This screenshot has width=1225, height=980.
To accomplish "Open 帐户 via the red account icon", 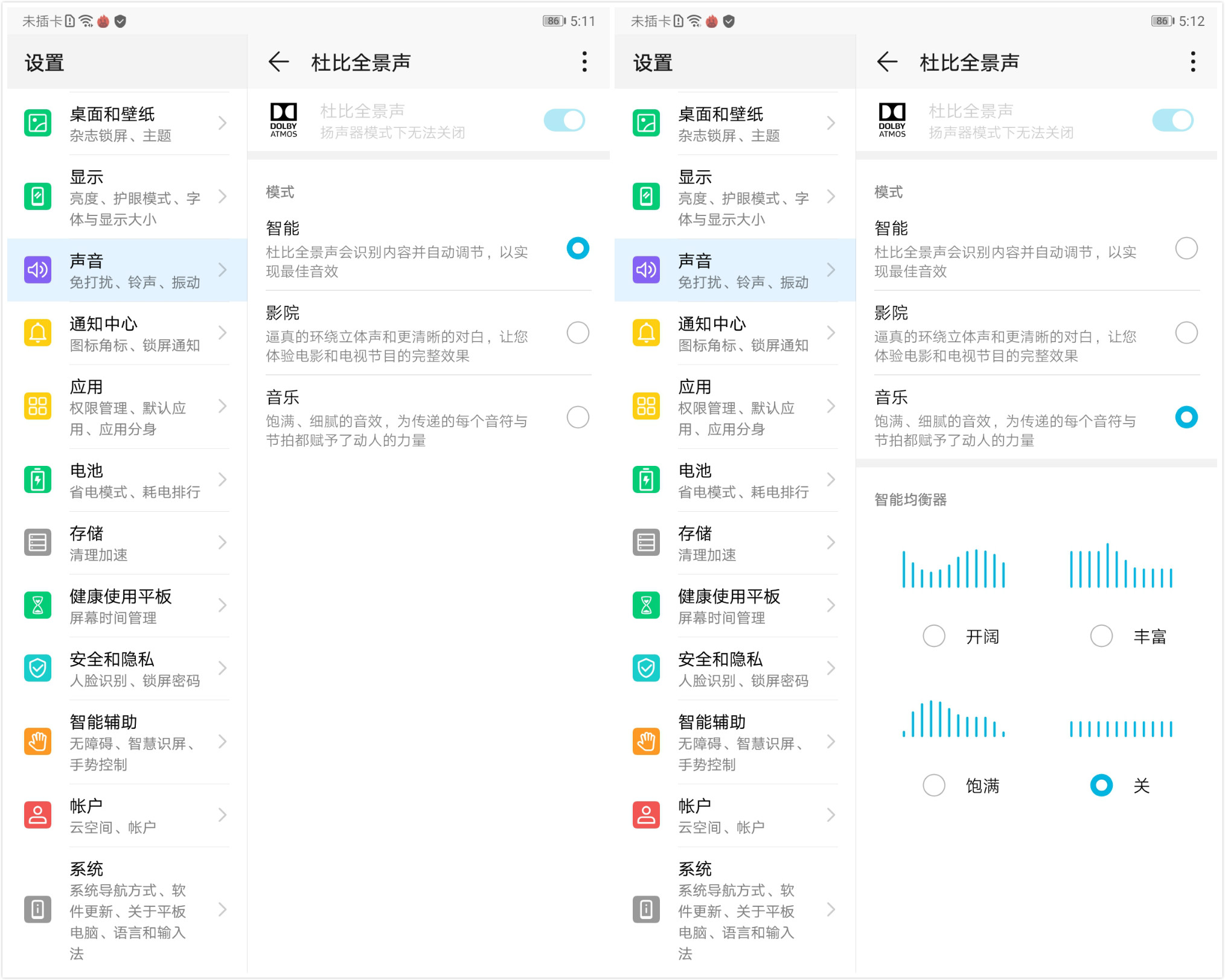I will 37,815.
